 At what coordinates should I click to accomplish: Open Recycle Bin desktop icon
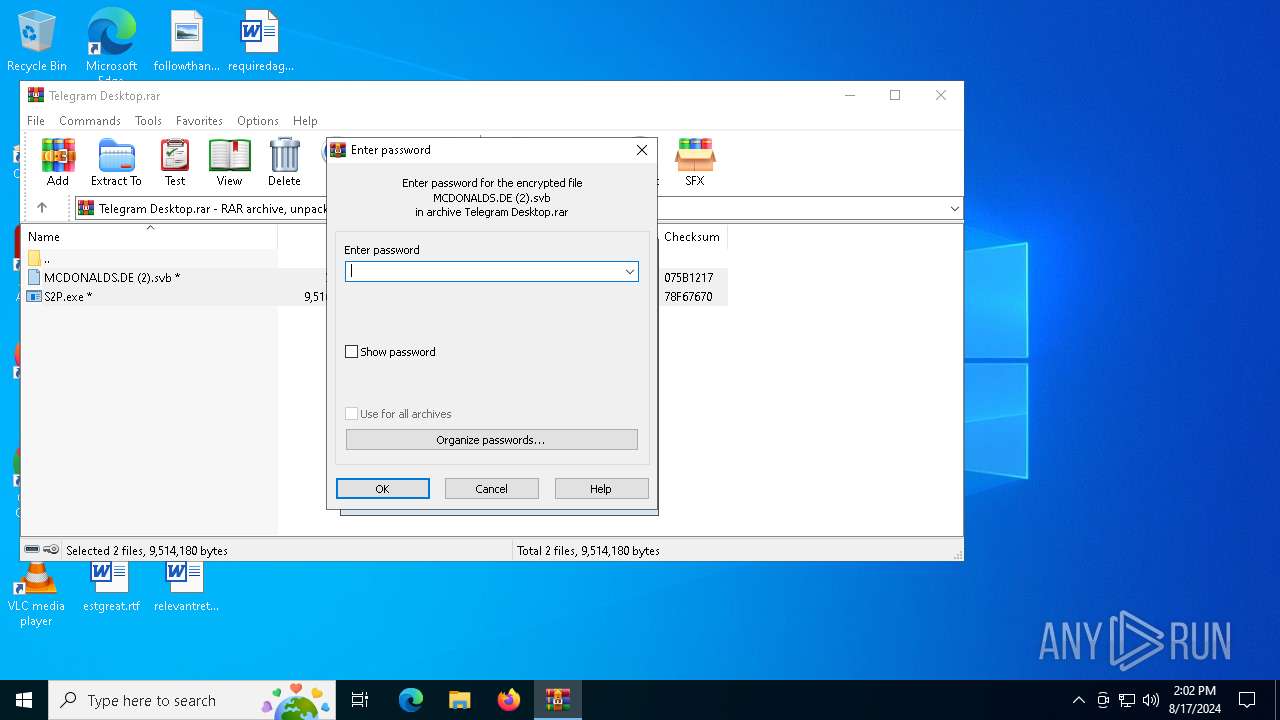click(x=37, y=42)
